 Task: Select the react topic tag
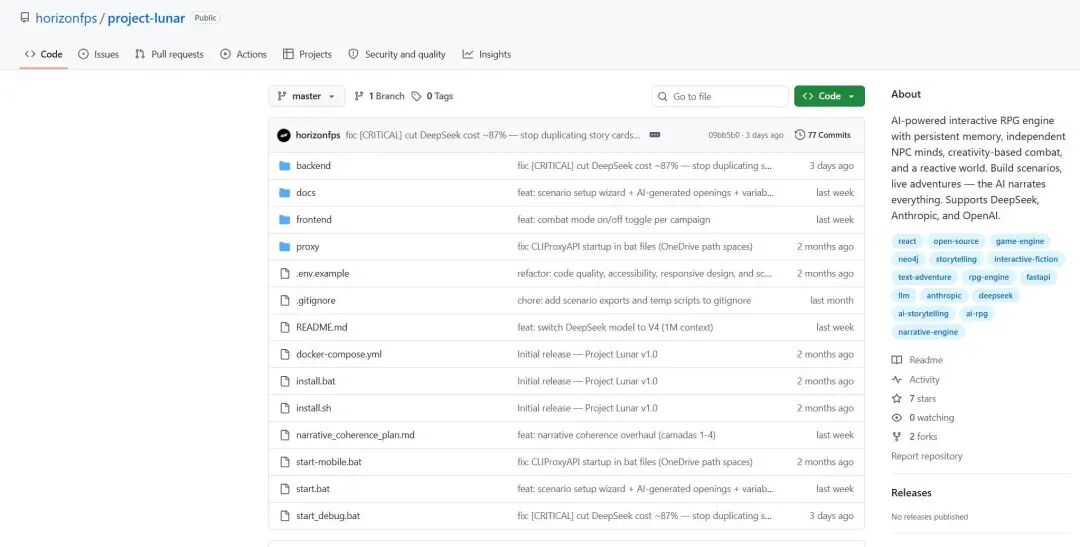[x=907, y=242]
